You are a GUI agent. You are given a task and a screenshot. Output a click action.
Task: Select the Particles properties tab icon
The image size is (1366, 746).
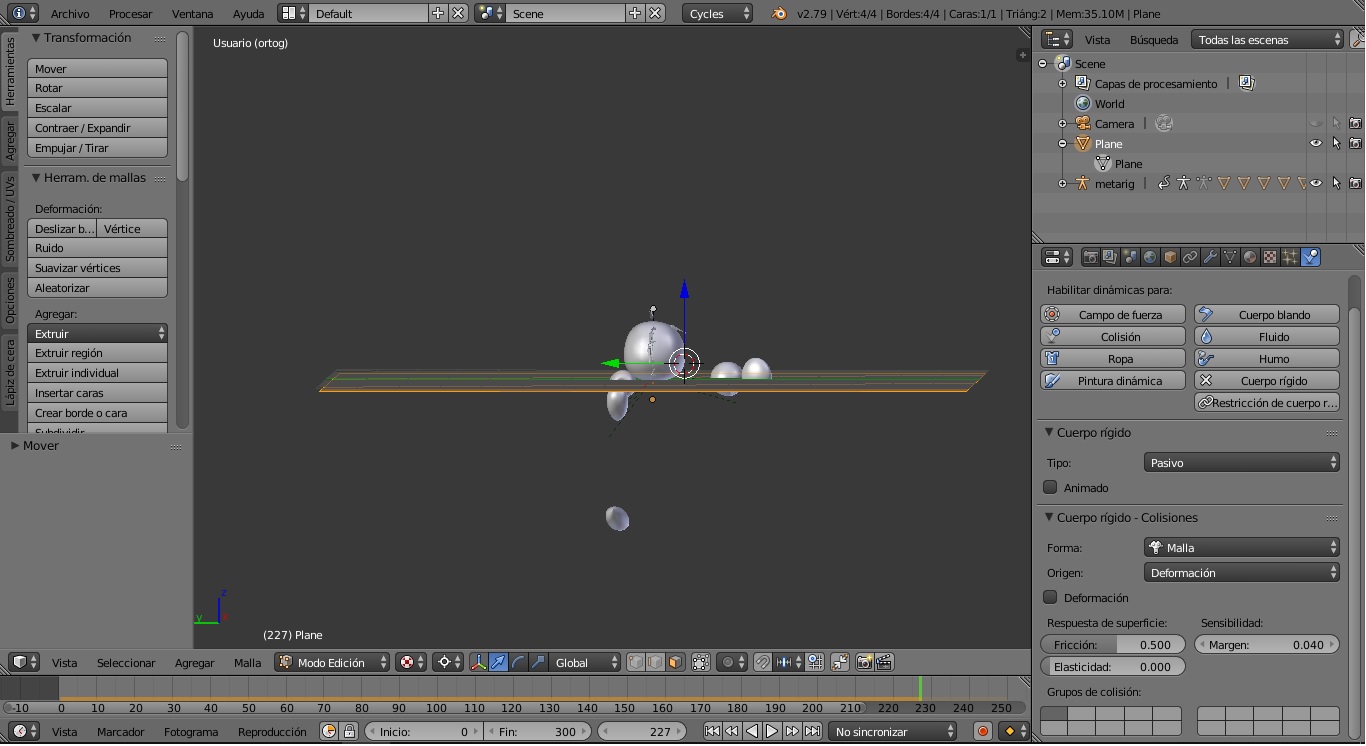click(1290, 257)
